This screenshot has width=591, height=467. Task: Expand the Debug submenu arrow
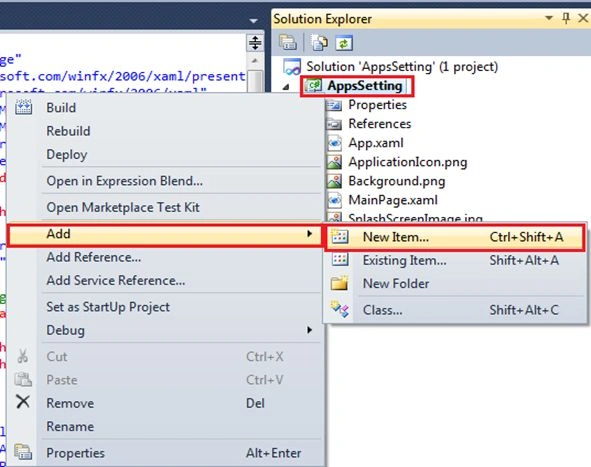[309, 330]
